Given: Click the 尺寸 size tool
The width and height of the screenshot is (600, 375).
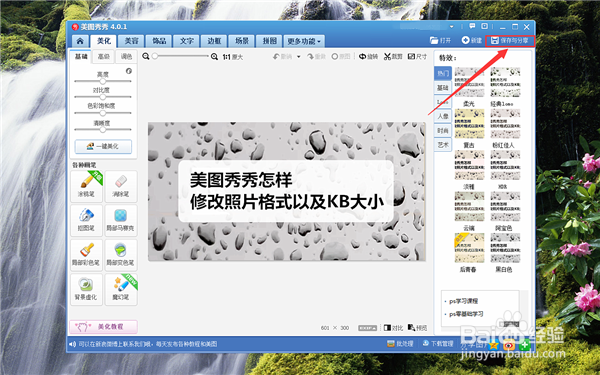Looking at the screenshot, I should point(417,57).
